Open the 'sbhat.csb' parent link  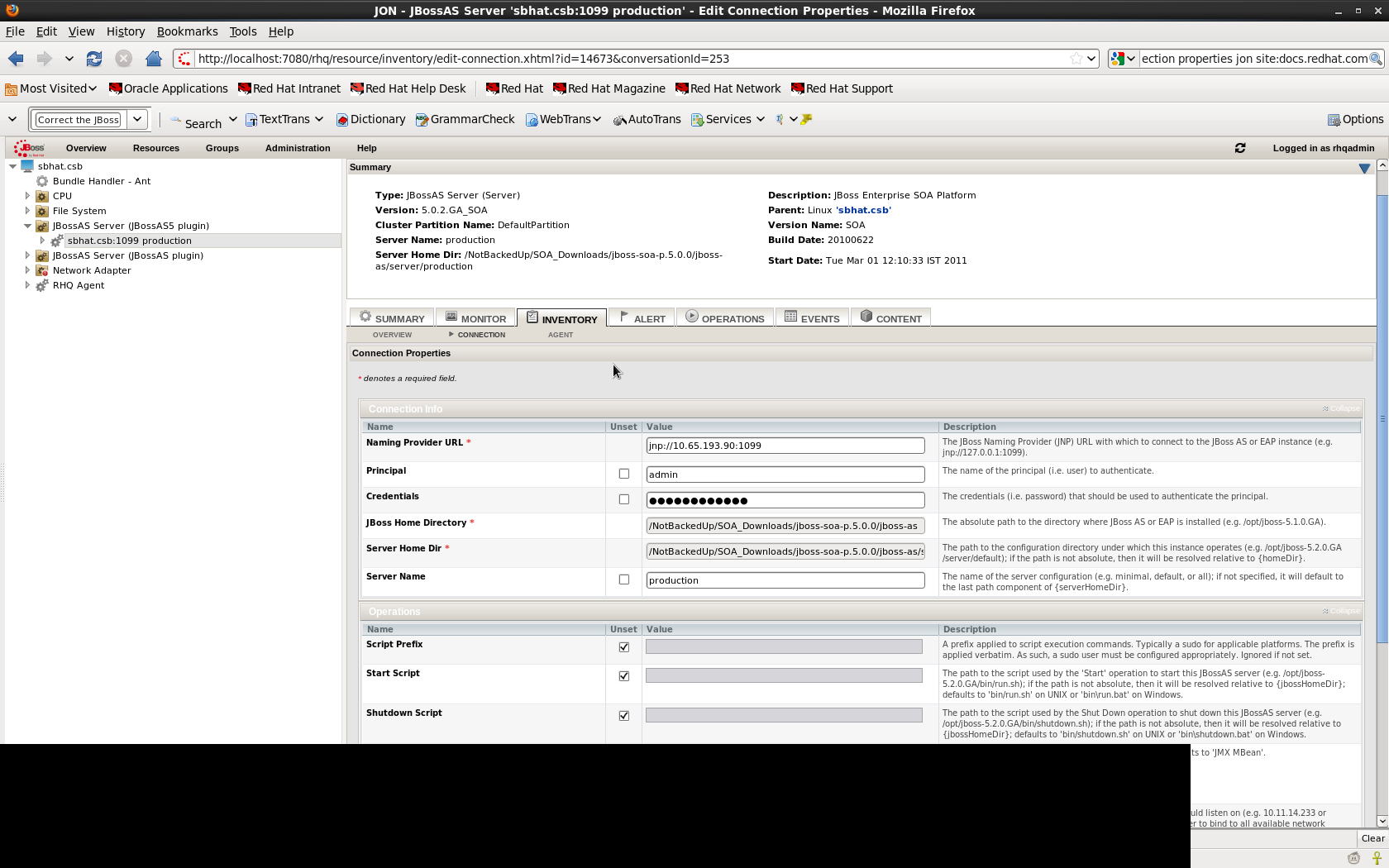[863, 210]
